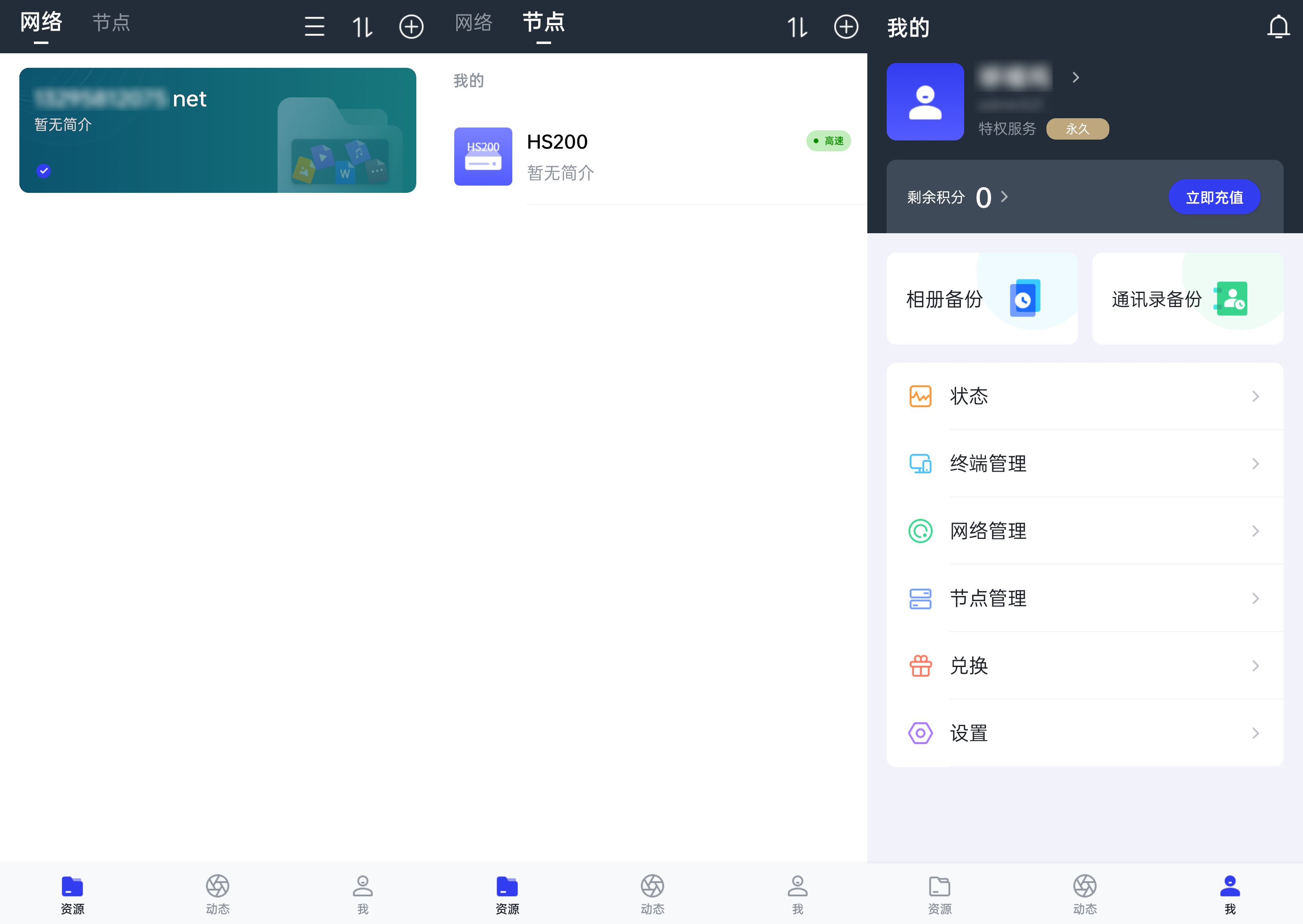Click the 立即充值 recharge button

click(x=1214, y=197)
